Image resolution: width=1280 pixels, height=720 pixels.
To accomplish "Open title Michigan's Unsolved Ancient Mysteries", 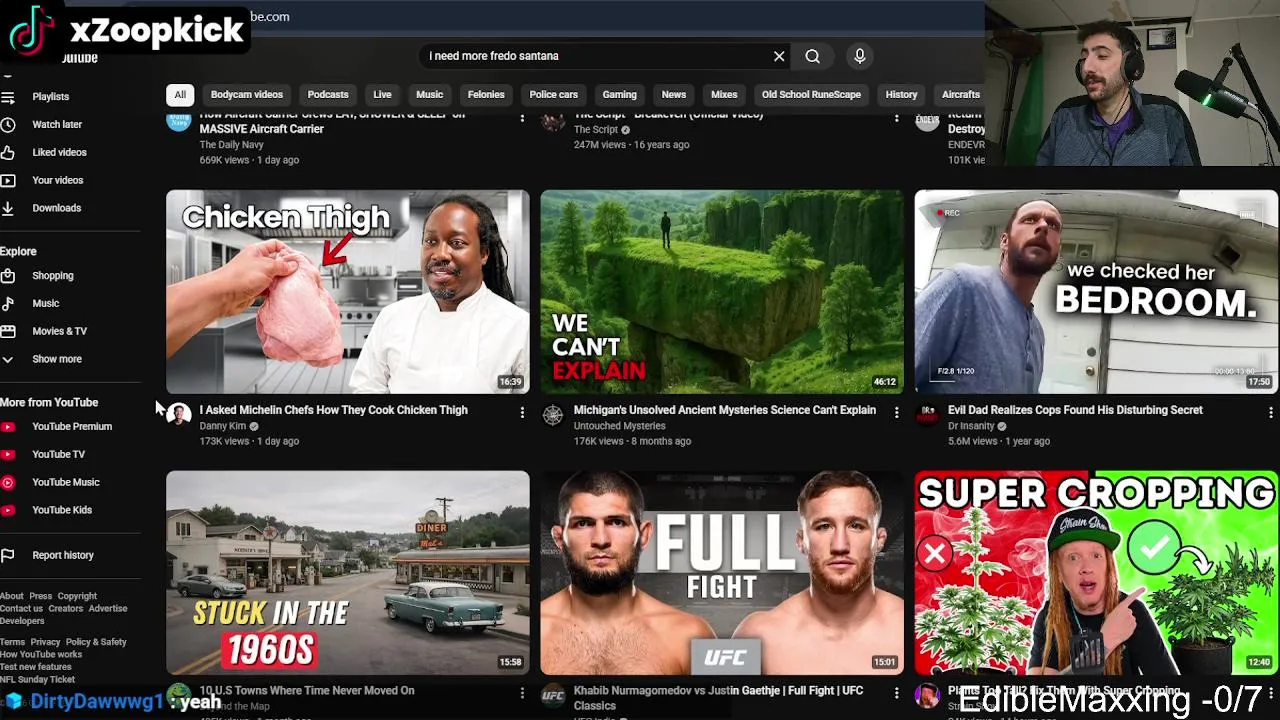I will (724, 410).
